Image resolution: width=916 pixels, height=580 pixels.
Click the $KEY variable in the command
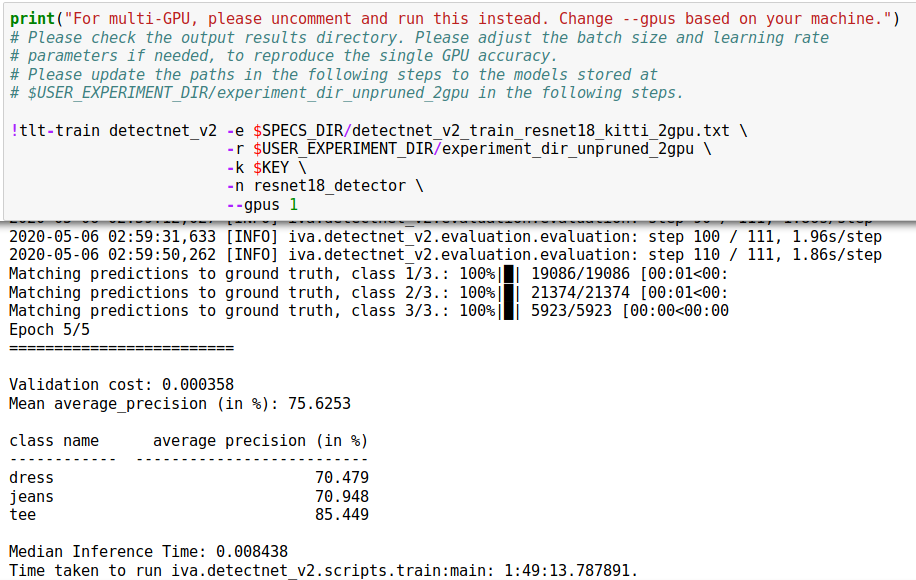point(271,168)
